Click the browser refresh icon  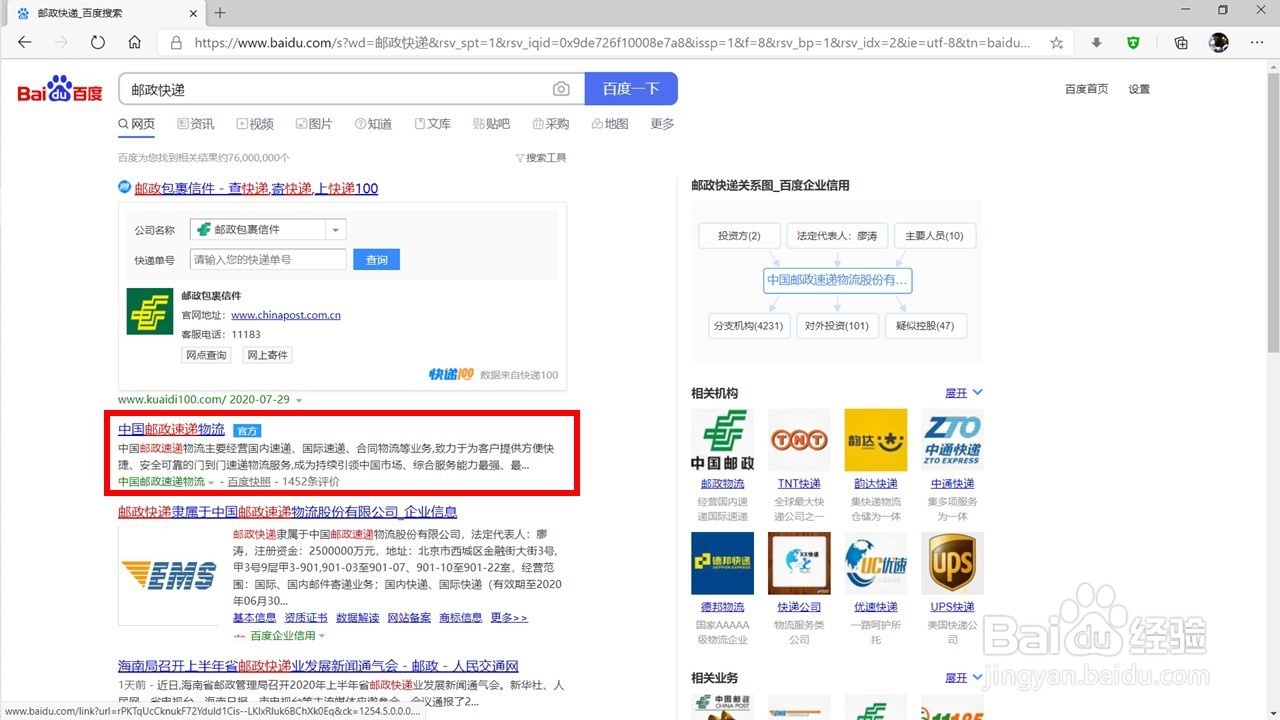click(96, 42)
